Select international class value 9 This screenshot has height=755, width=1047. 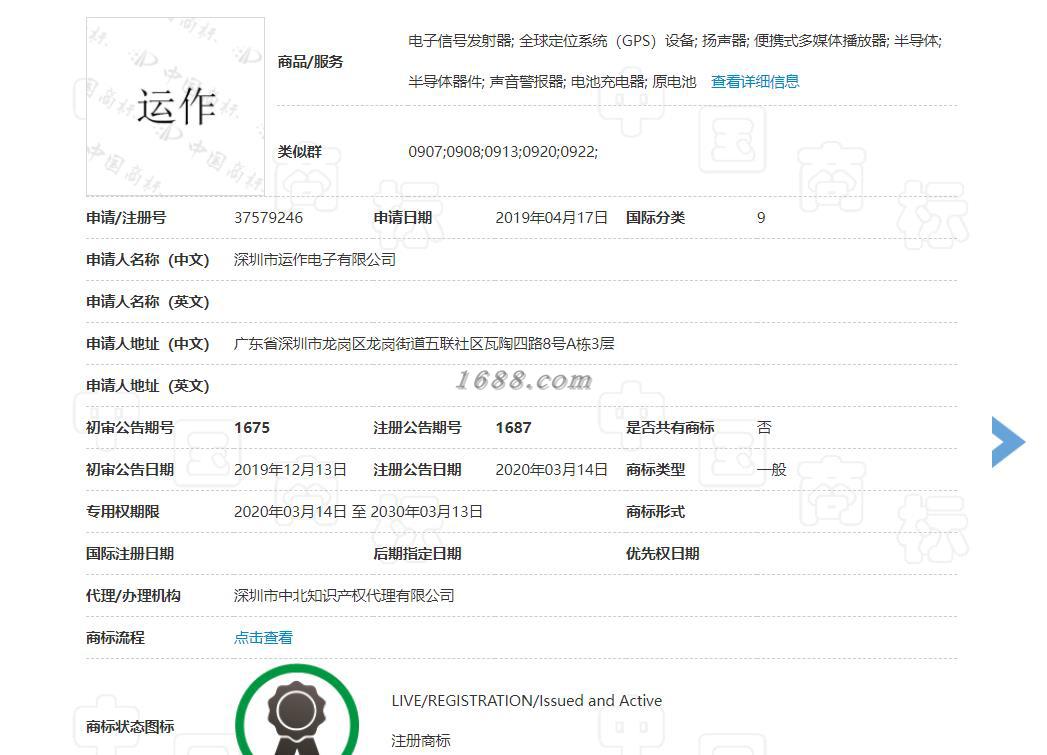pyautogui.click(x=761, y=218)
